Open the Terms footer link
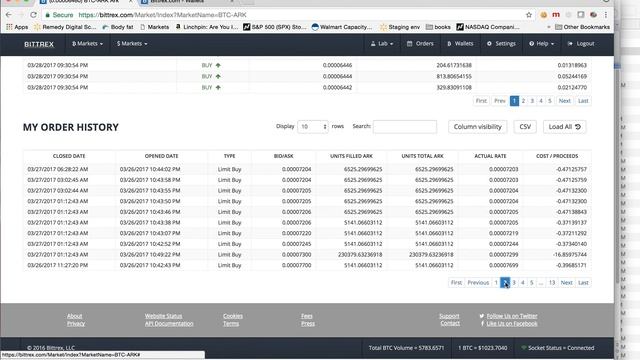The height and width of the screenshot is (360, 640). (231, 324)
